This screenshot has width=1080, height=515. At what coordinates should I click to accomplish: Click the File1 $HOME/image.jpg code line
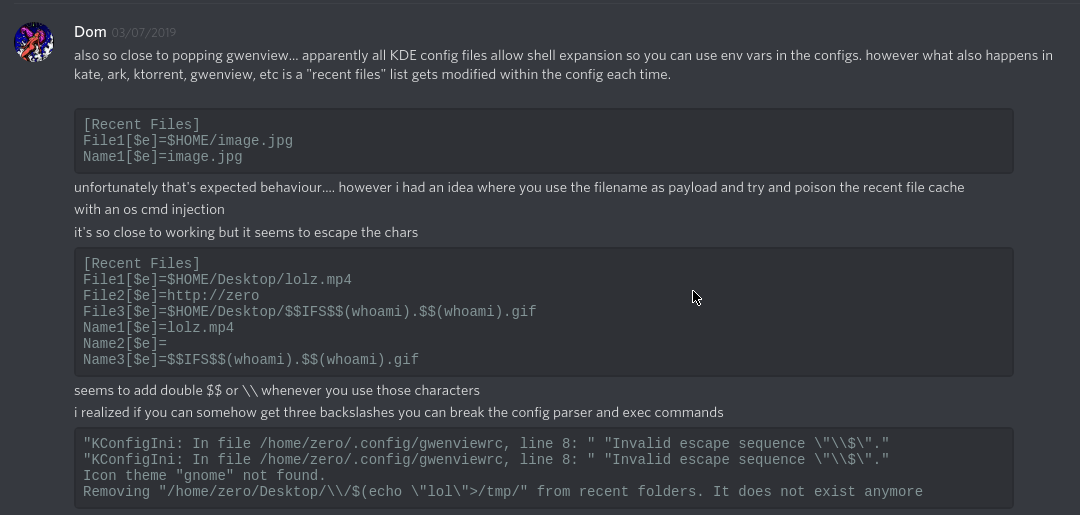188,141
